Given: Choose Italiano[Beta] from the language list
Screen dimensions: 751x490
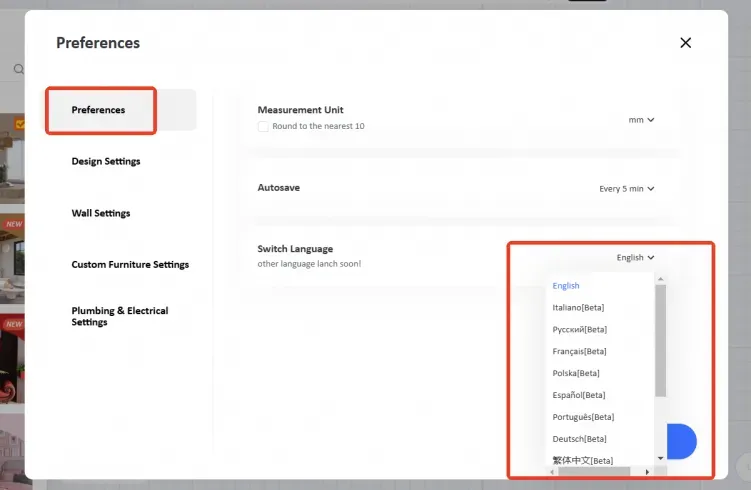Looking at the screenshot, I should (578, 307).
